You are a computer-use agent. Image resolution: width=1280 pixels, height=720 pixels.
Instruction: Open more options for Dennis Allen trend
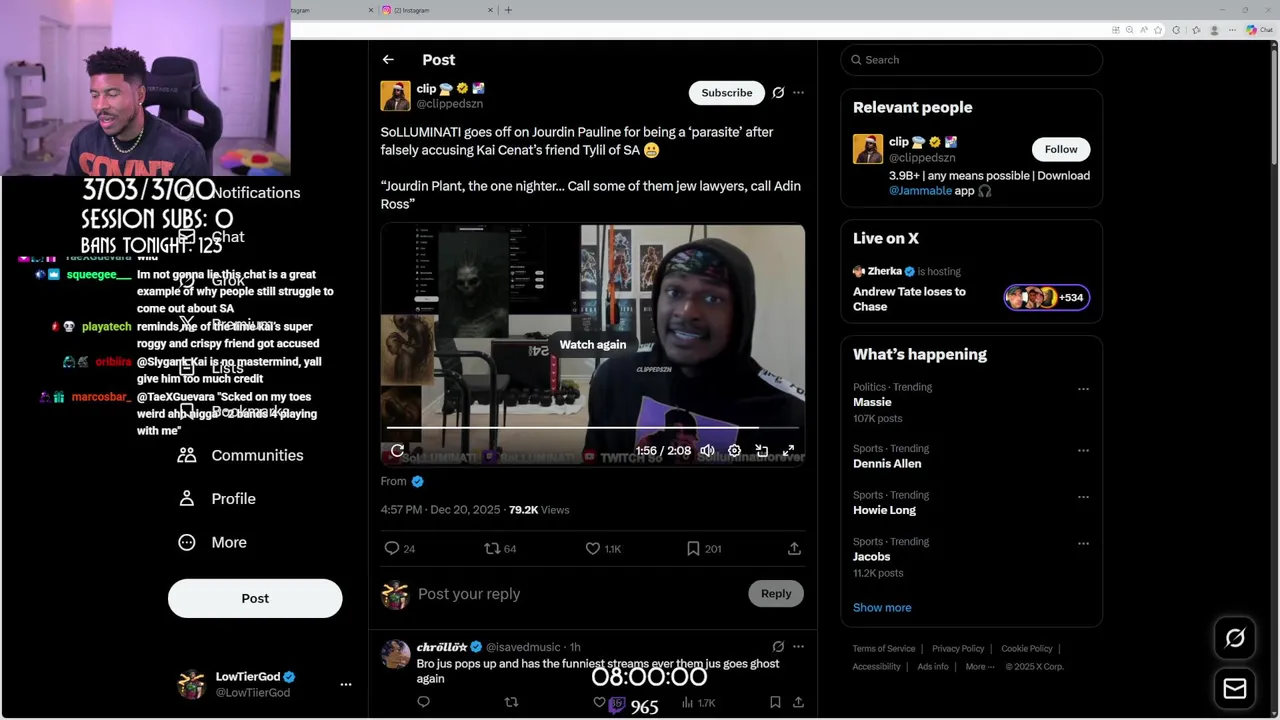pyautogui.click(x=1083, y=451)
